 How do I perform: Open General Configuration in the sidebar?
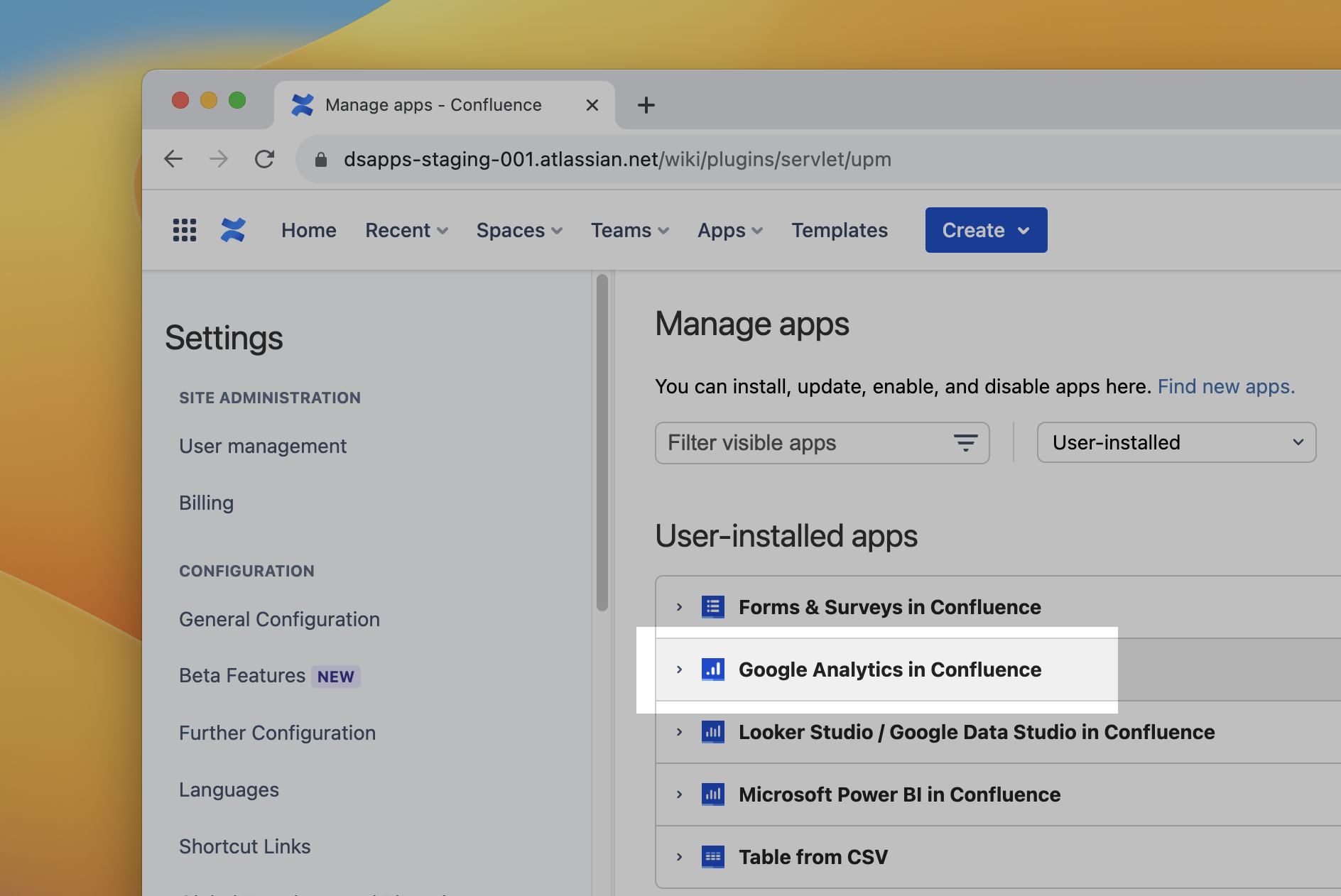(279, 619)
